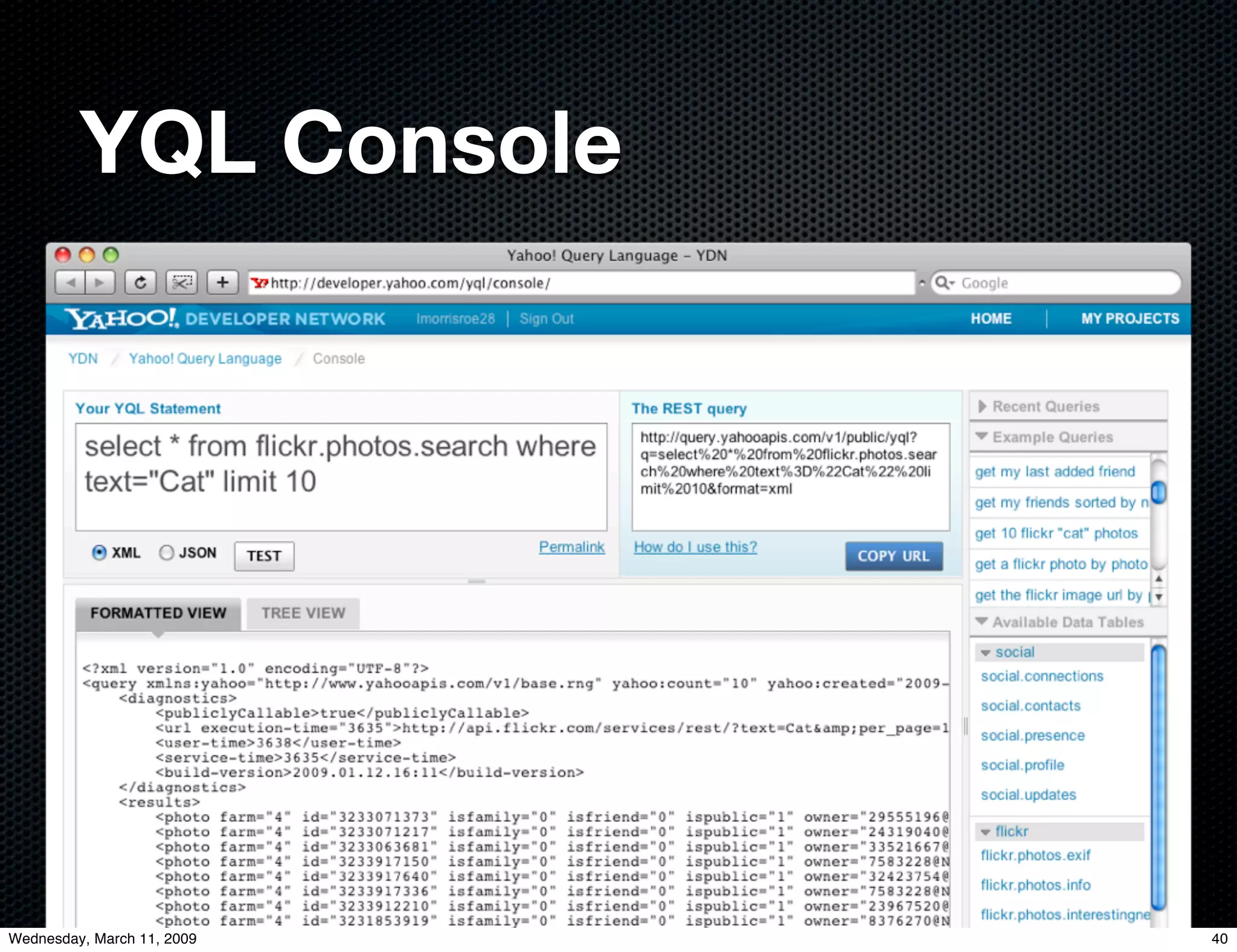Open the Permalink link
Image resolution: width=1237 pixels, height=952 pixels.
pos(571,547)
